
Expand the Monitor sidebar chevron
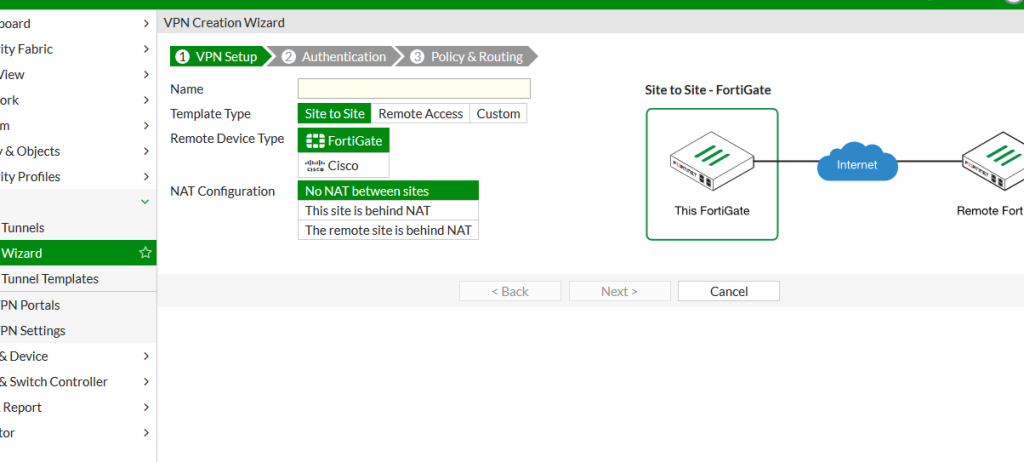146,433
